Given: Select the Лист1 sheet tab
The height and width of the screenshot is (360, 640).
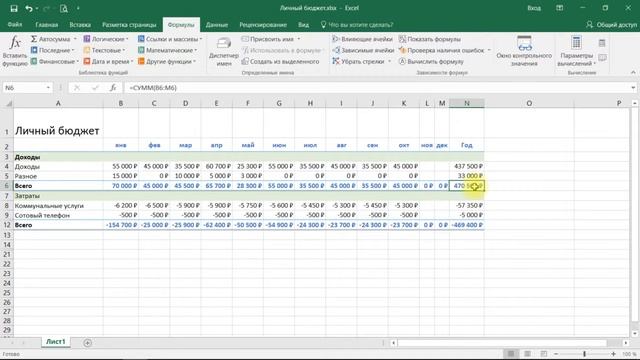Looking at the screenshot, I should point(56,342).
